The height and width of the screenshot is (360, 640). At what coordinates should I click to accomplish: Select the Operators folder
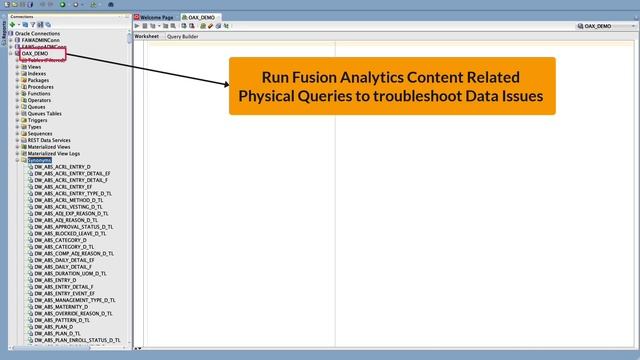point(39,100)
